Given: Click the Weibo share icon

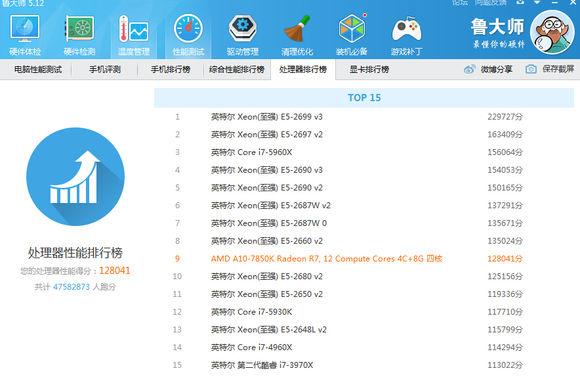Looking at the screenshot, I should click(x=470, y=69).
